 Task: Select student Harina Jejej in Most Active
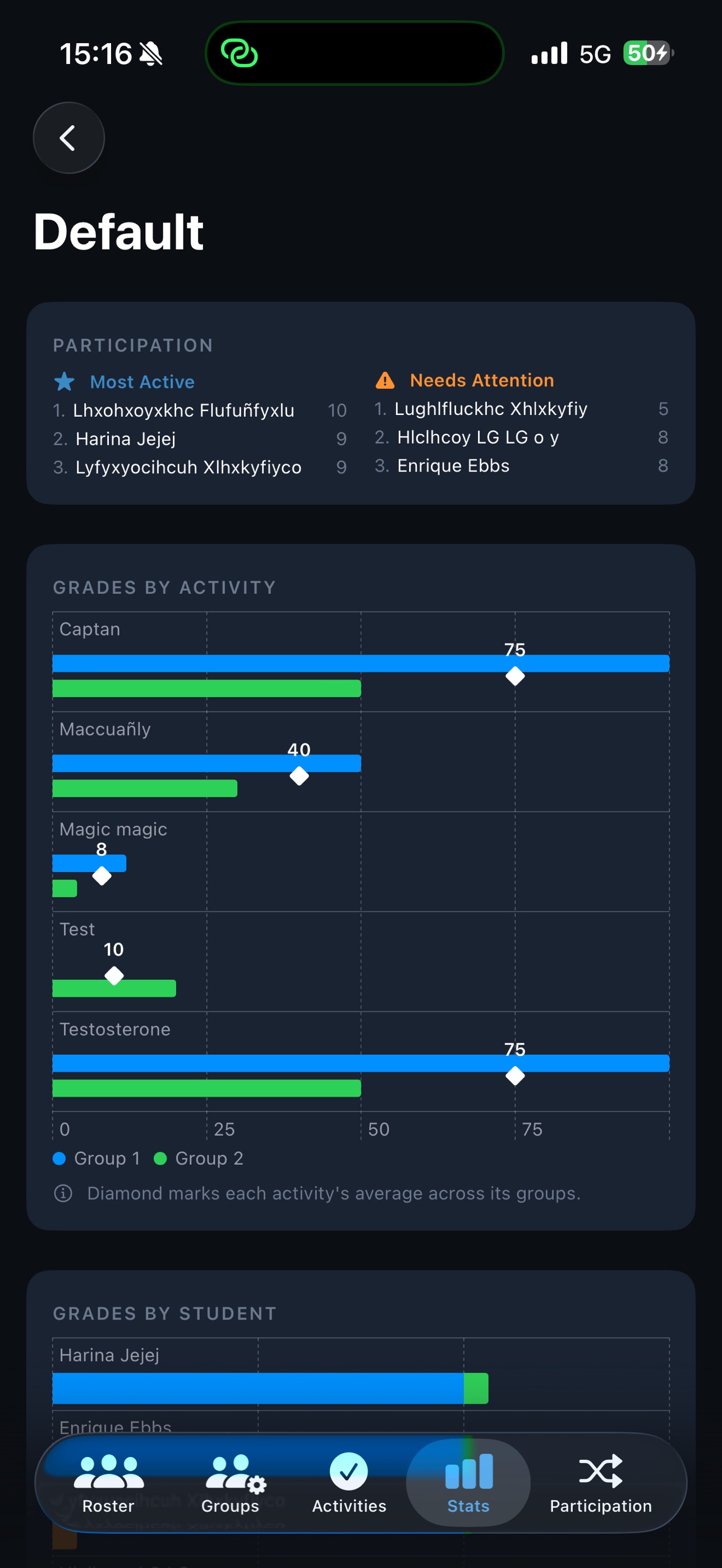click(x=126, y=439)
